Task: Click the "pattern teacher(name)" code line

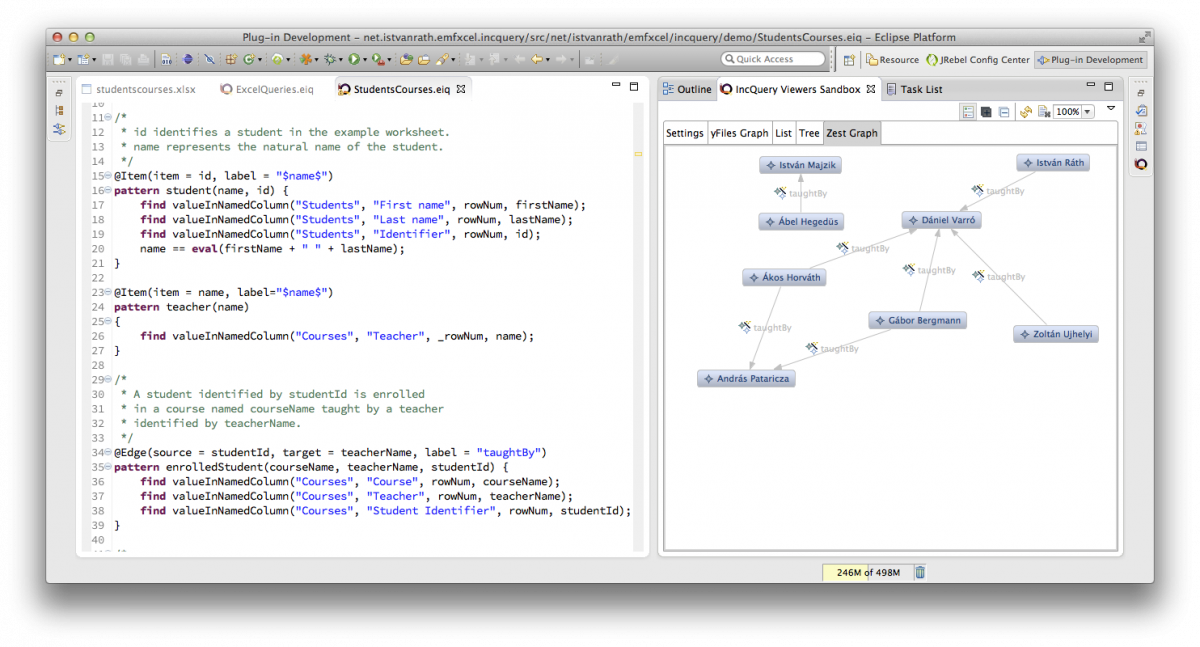Action: click(181, 307)
